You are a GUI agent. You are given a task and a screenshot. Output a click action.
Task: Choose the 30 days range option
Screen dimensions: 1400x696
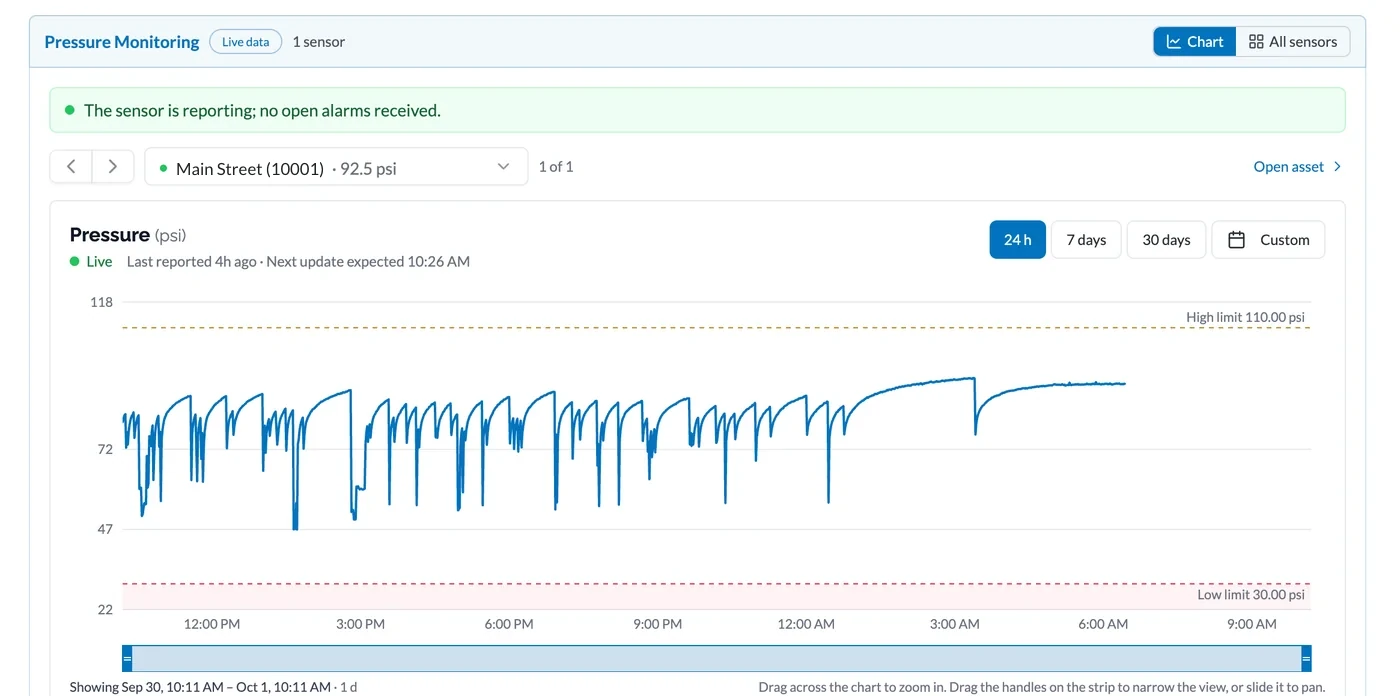click(1166, 240)
